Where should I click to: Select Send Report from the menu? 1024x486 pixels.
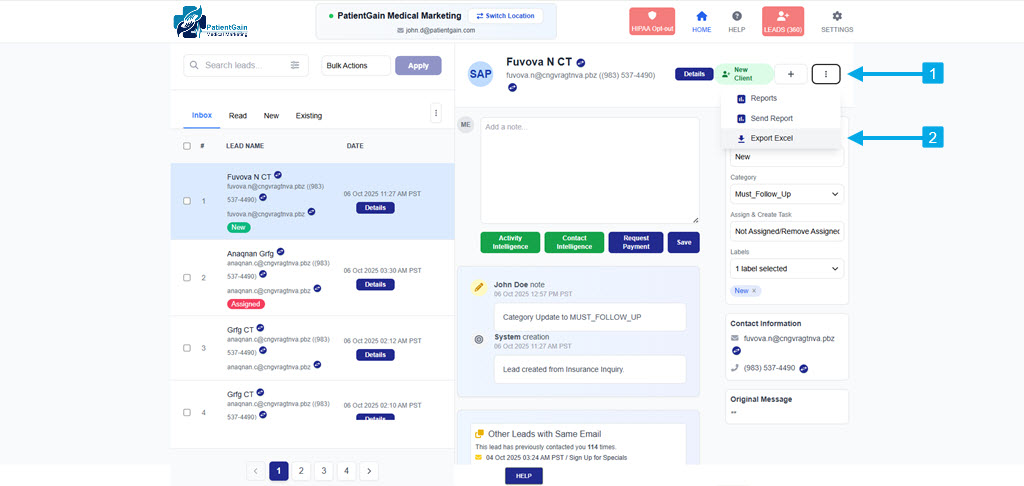click(780, 119)
